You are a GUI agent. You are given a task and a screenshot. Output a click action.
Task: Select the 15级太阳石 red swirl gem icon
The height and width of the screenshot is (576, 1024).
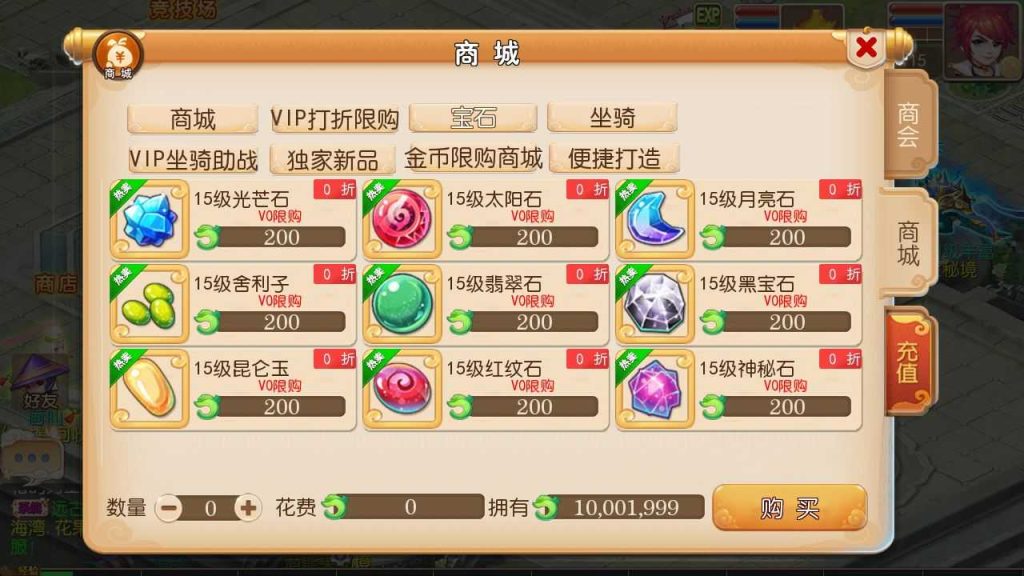pyautogui.click(x=402, y=219)
